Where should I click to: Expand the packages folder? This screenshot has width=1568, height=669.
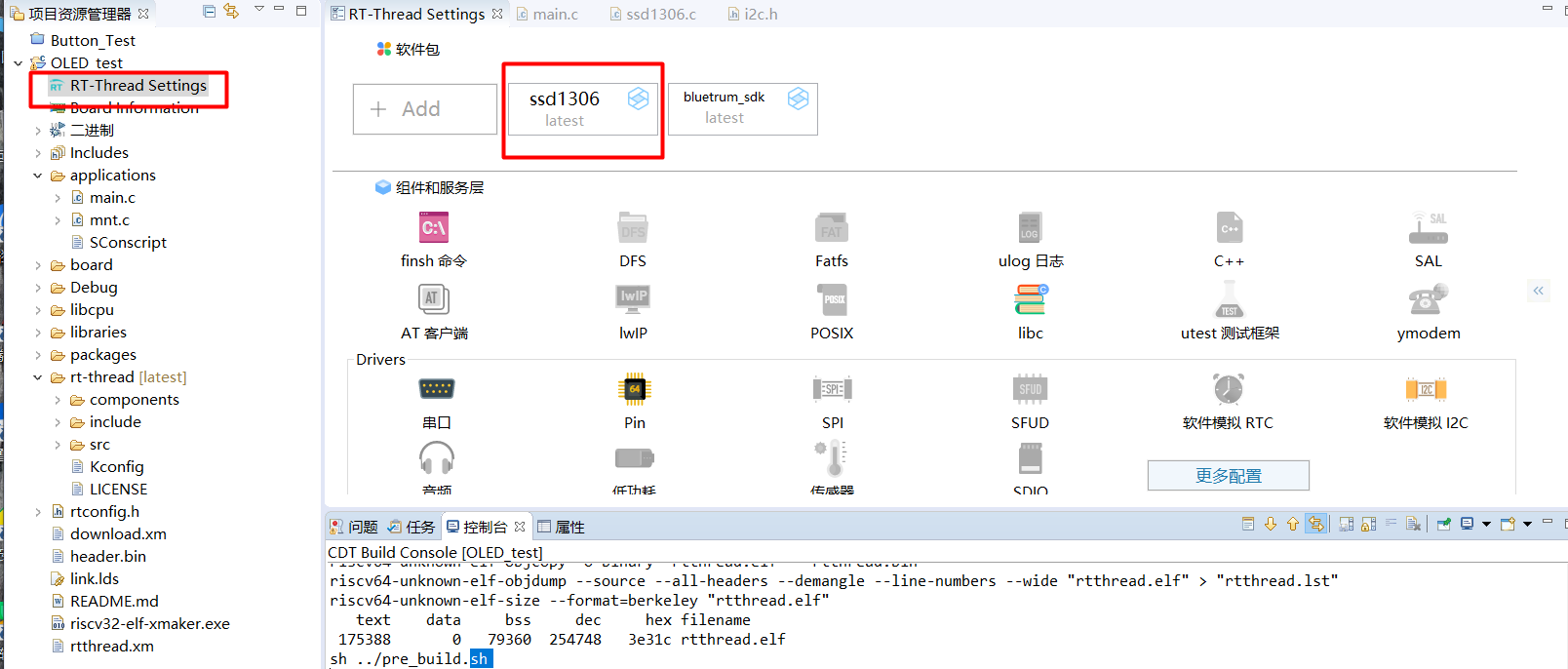[x=38, y=355]
